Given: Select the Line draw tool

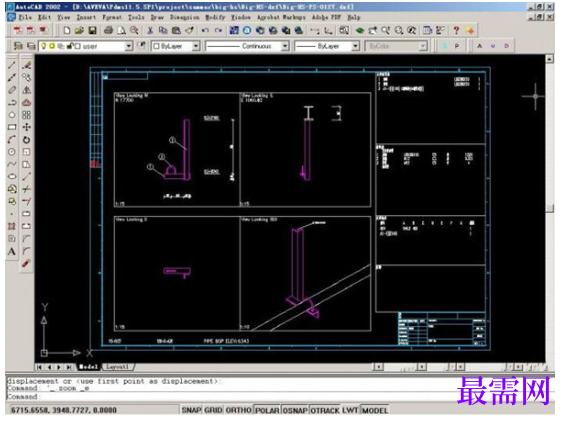Looking at the screenshot, I should click(x=12, y=65).
